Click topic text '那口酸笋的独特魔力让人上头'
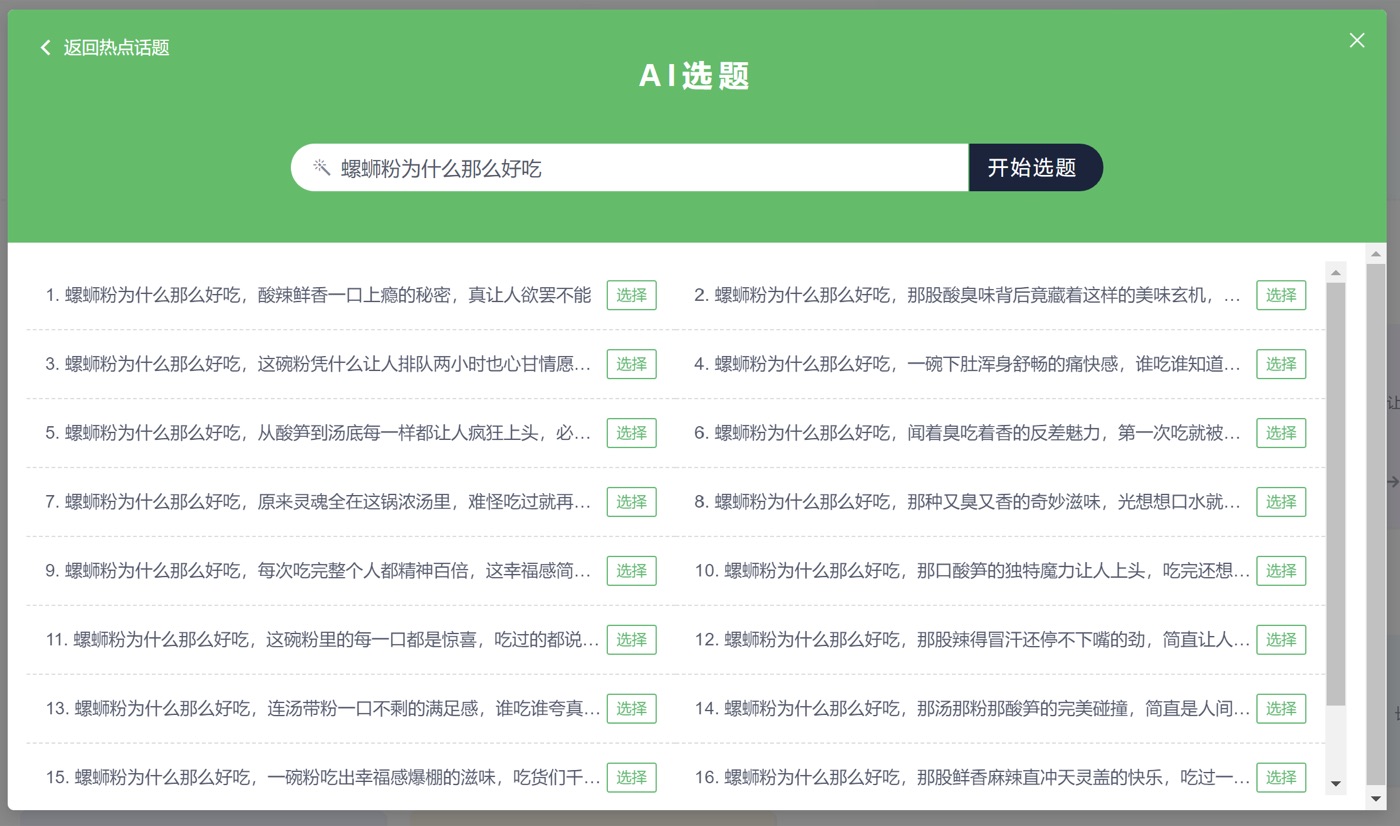 [1031, 571]
